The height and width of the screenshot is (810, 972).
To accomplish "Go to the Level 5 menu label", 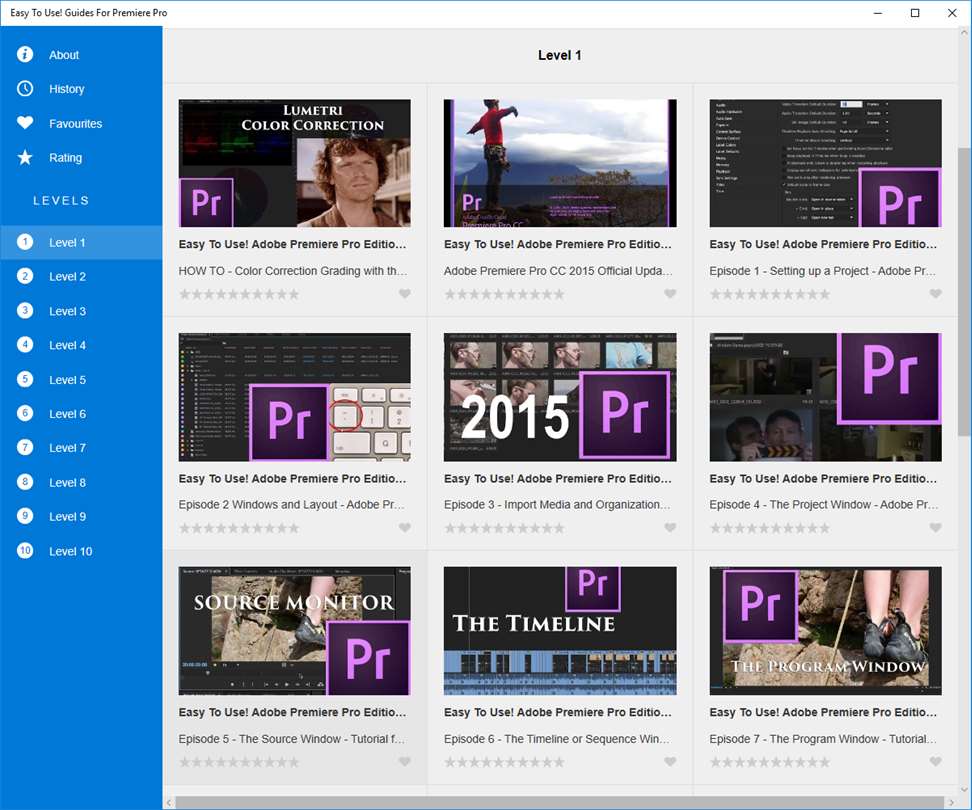I will pyautogui.click(x=68, y=380).
